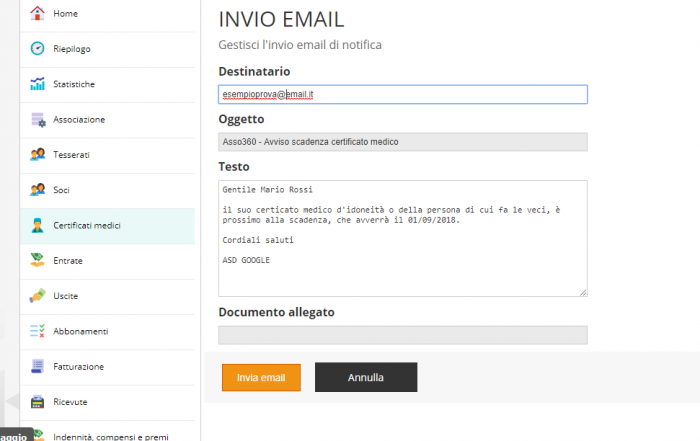Click the textarea resize handle
Viewport: 700px width, 441px height.
583,292
